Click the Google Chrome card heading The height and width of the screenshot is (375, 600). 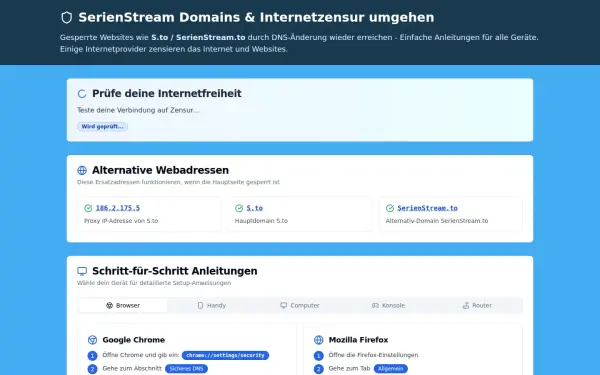(x=134, y=340)
